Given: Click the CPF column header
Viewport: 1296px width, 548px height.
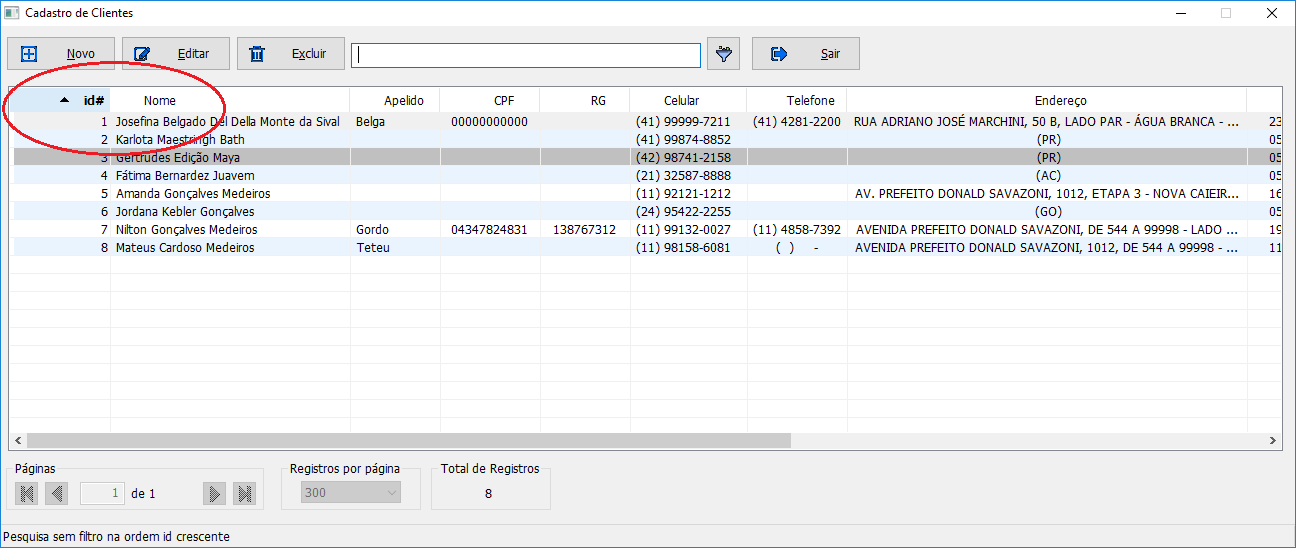Looking at the screenshot, I should (504, 100).
